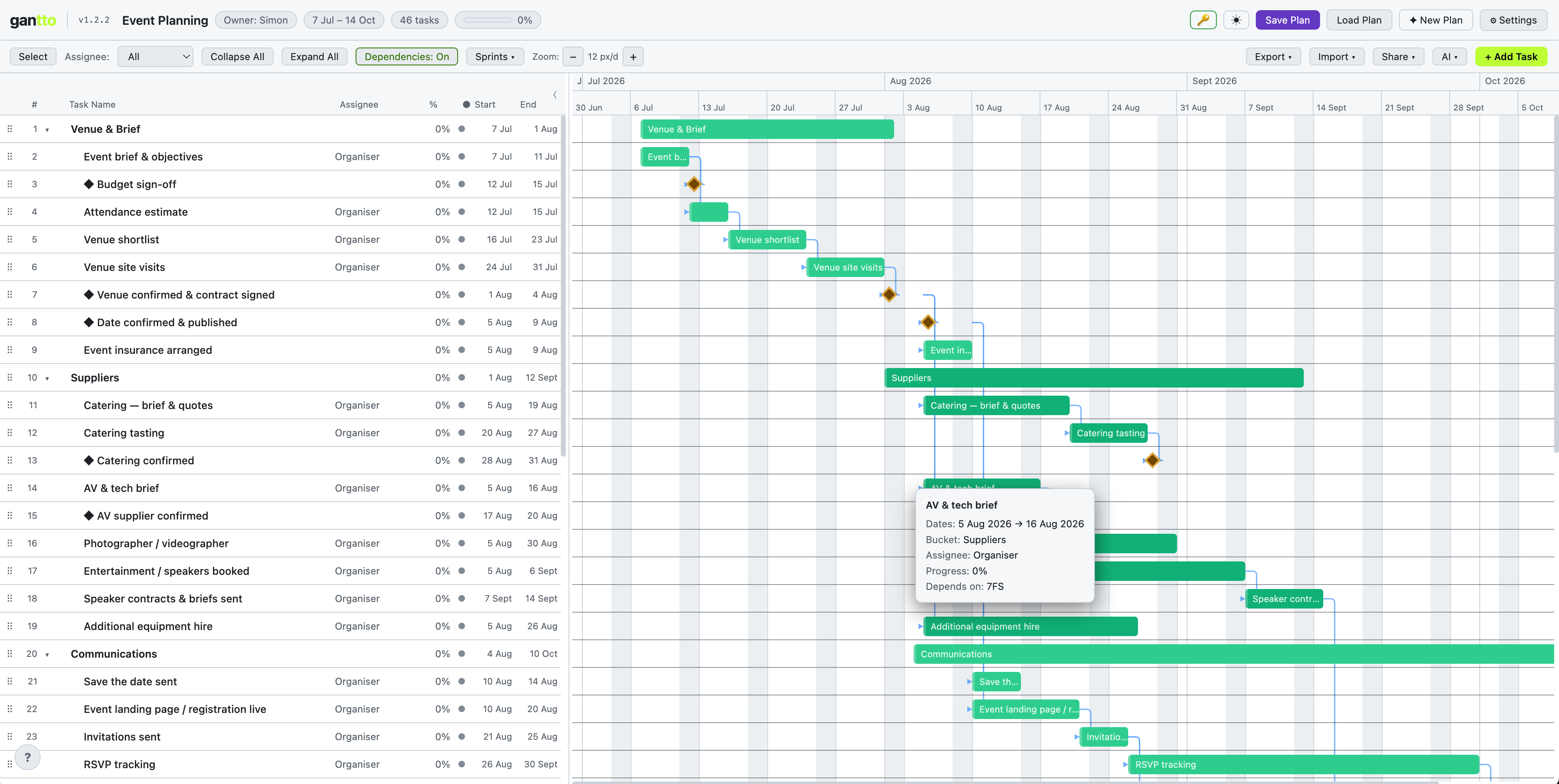Collapse the Communications group arrow
Viewport: 1559px width, 784px height.
click(47, 654)
